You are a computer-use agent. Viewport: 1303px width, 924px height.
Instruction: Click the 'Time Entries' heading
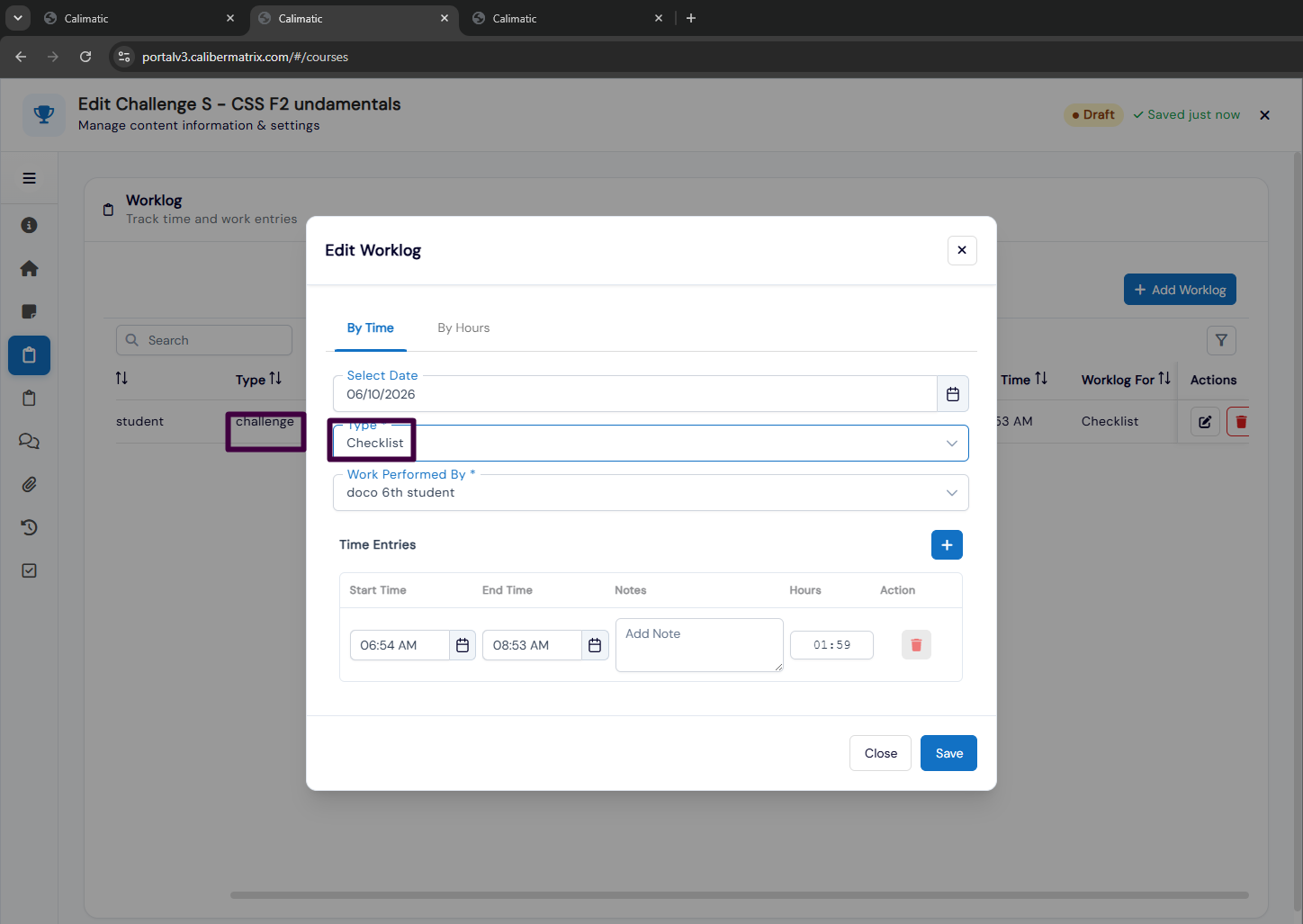pos(377,544)
